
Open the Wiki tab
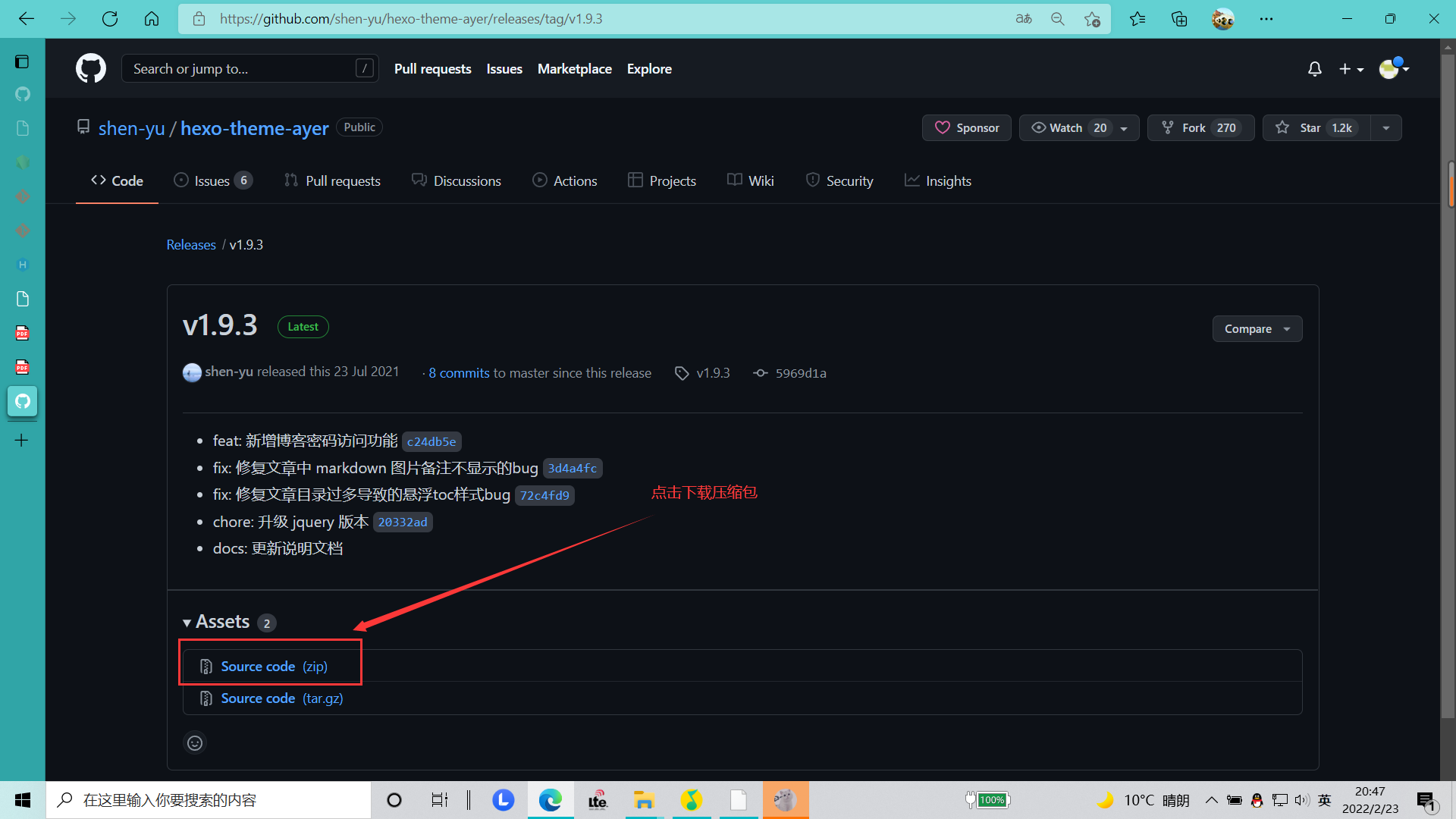coord(751,180)
